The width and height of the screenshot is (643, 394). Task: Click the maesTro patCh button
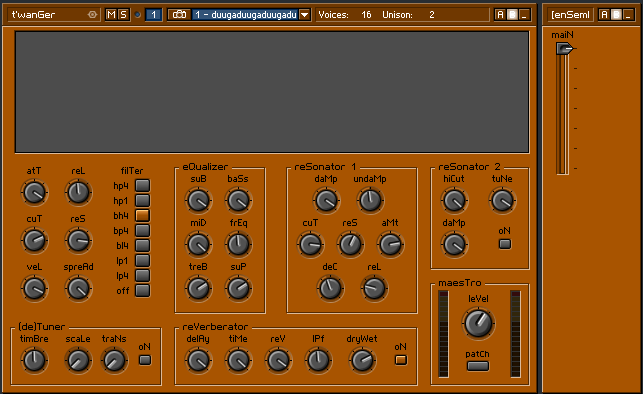[x=478, y=366]
